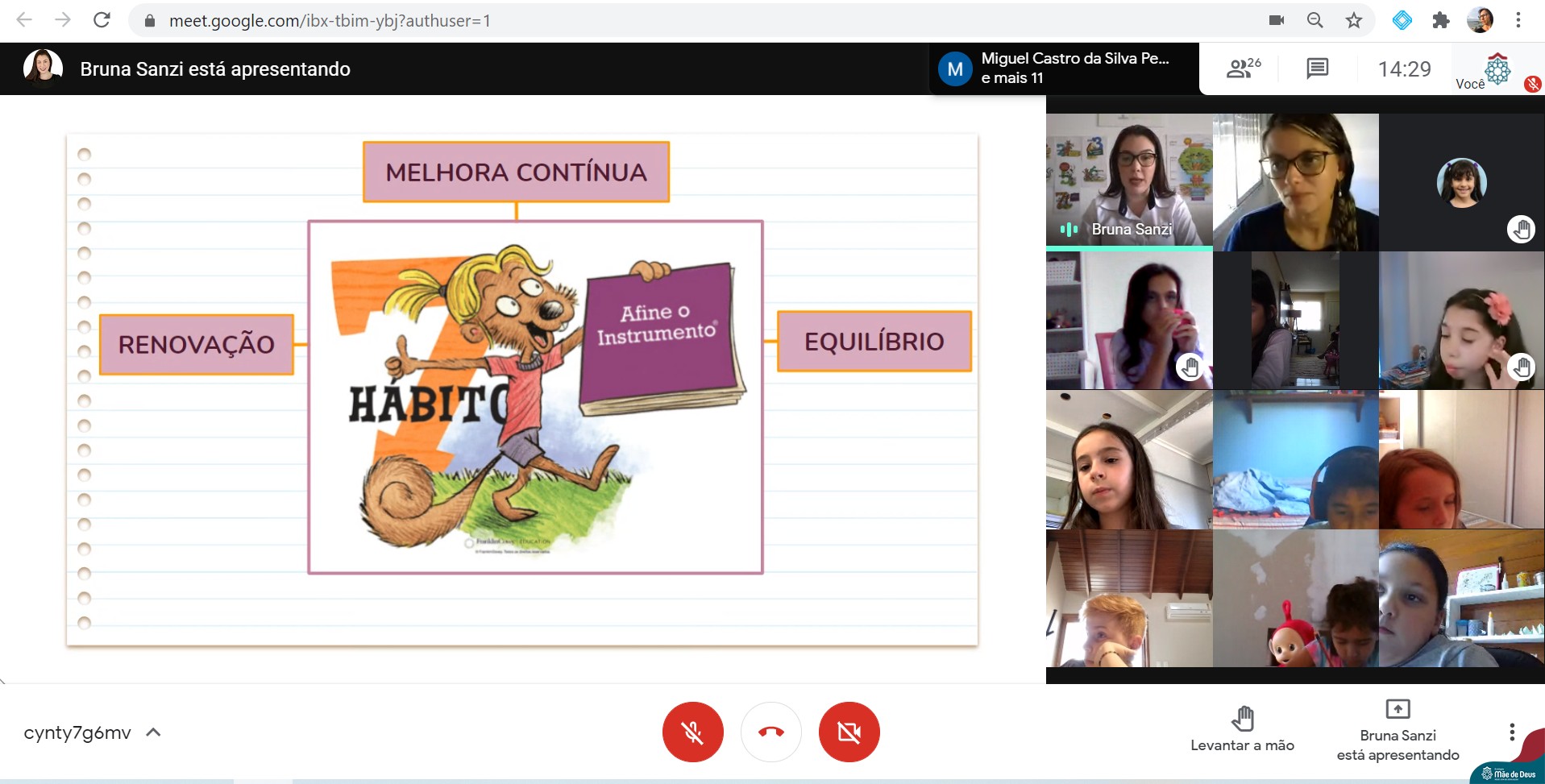Open the Chrome profile avatar menu
The width and height of the screenshot is (1545, 784).
click(1480, 20)
